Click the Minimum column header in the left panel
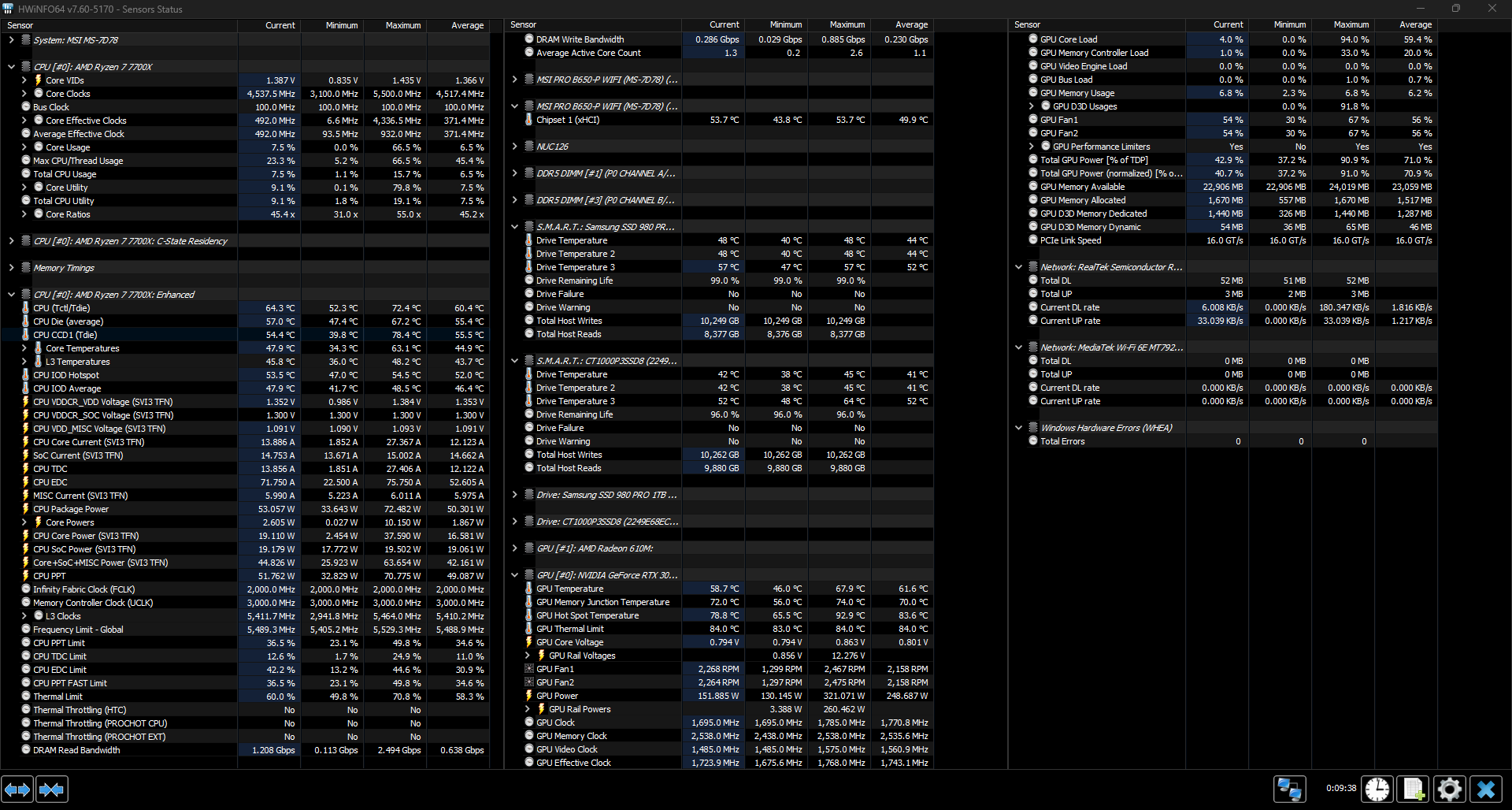 click(332, 25)
